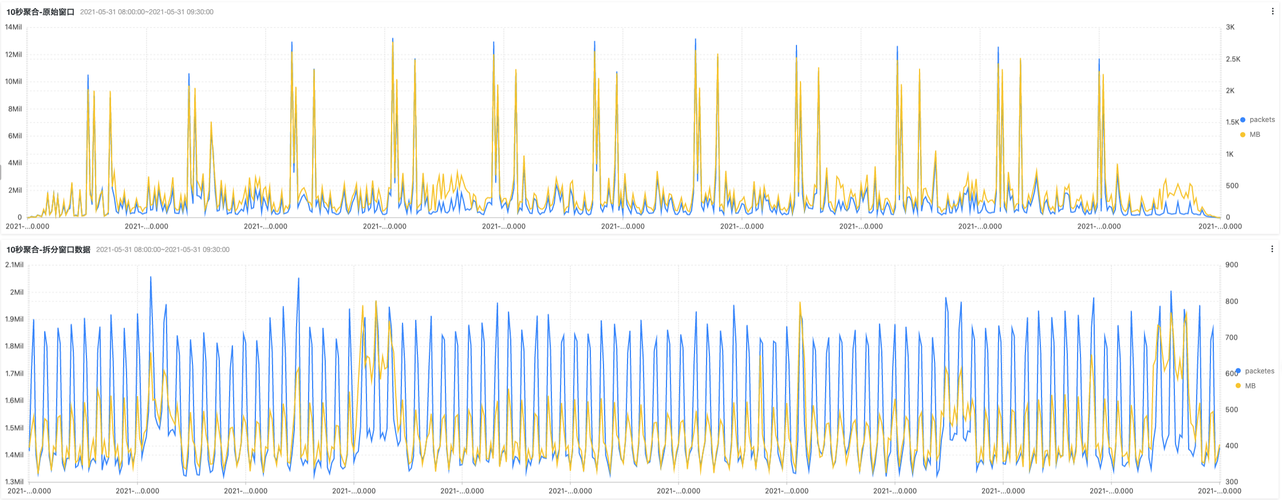
Task: Click the time range text of the top panel
Action: click(146, 12)
